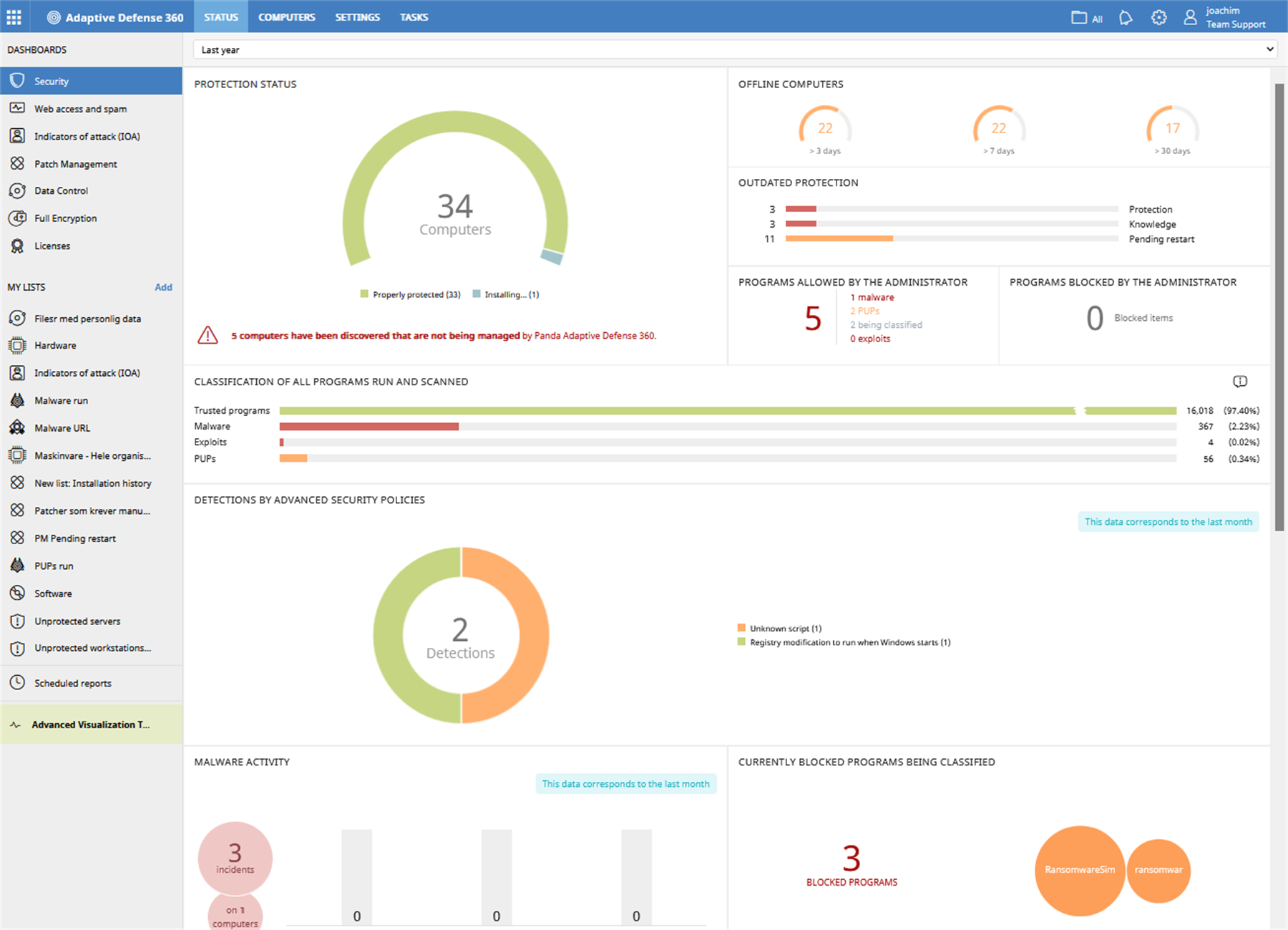1288x930 pixels.
Task: Click the Data Control icon
Action: coord(18,190)
